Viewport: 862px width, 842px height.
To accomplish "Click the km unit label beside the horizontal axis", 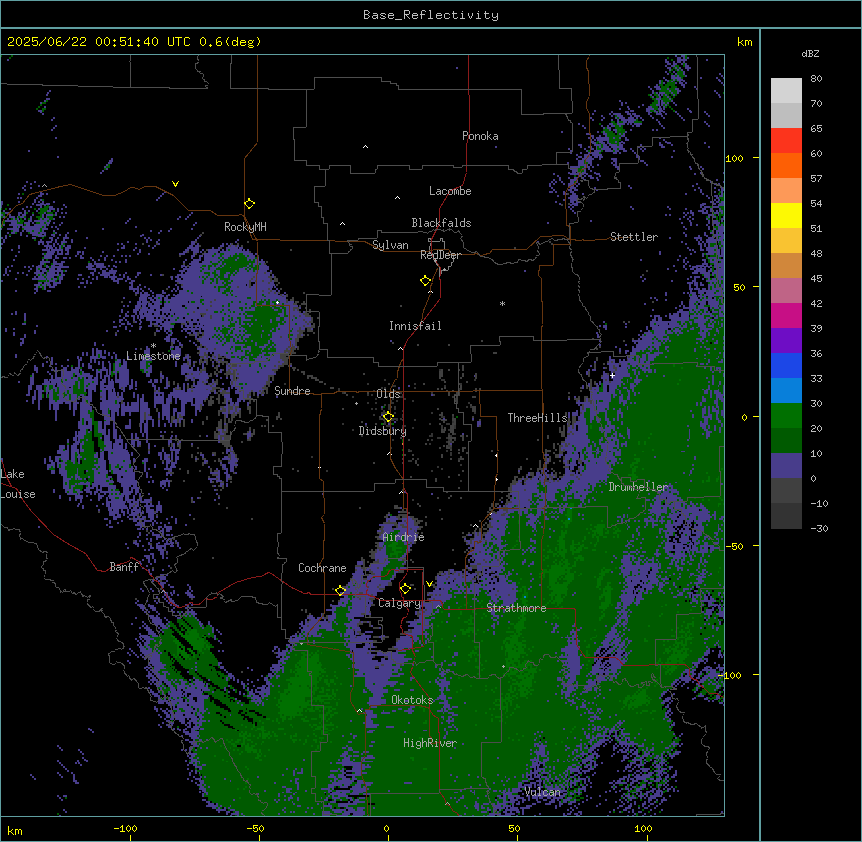I will pyautogui.click(x=15, y=831).
